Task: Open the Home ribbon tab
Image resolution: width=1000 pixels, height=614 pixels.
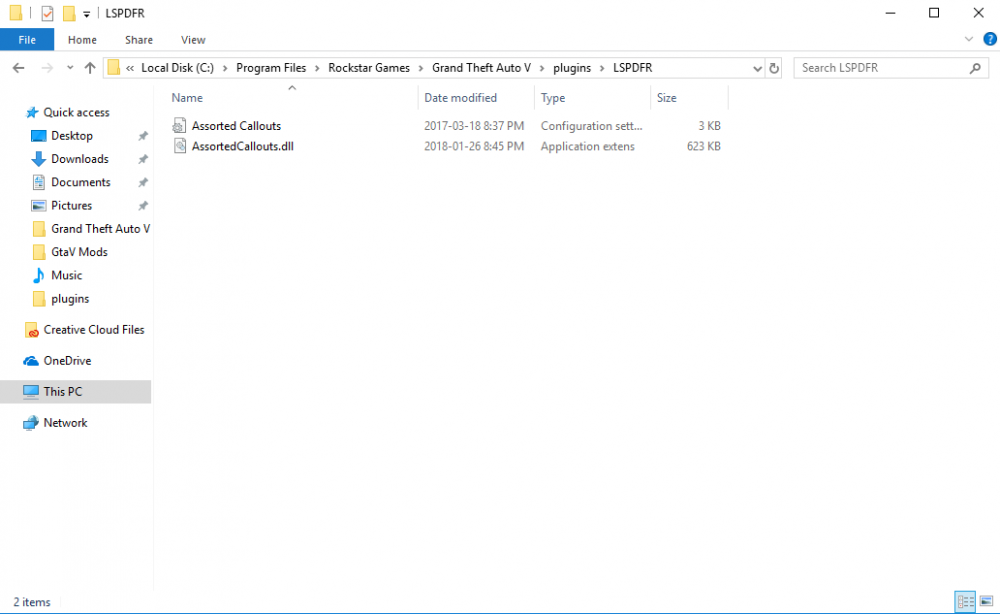Action: pos(82,40)
